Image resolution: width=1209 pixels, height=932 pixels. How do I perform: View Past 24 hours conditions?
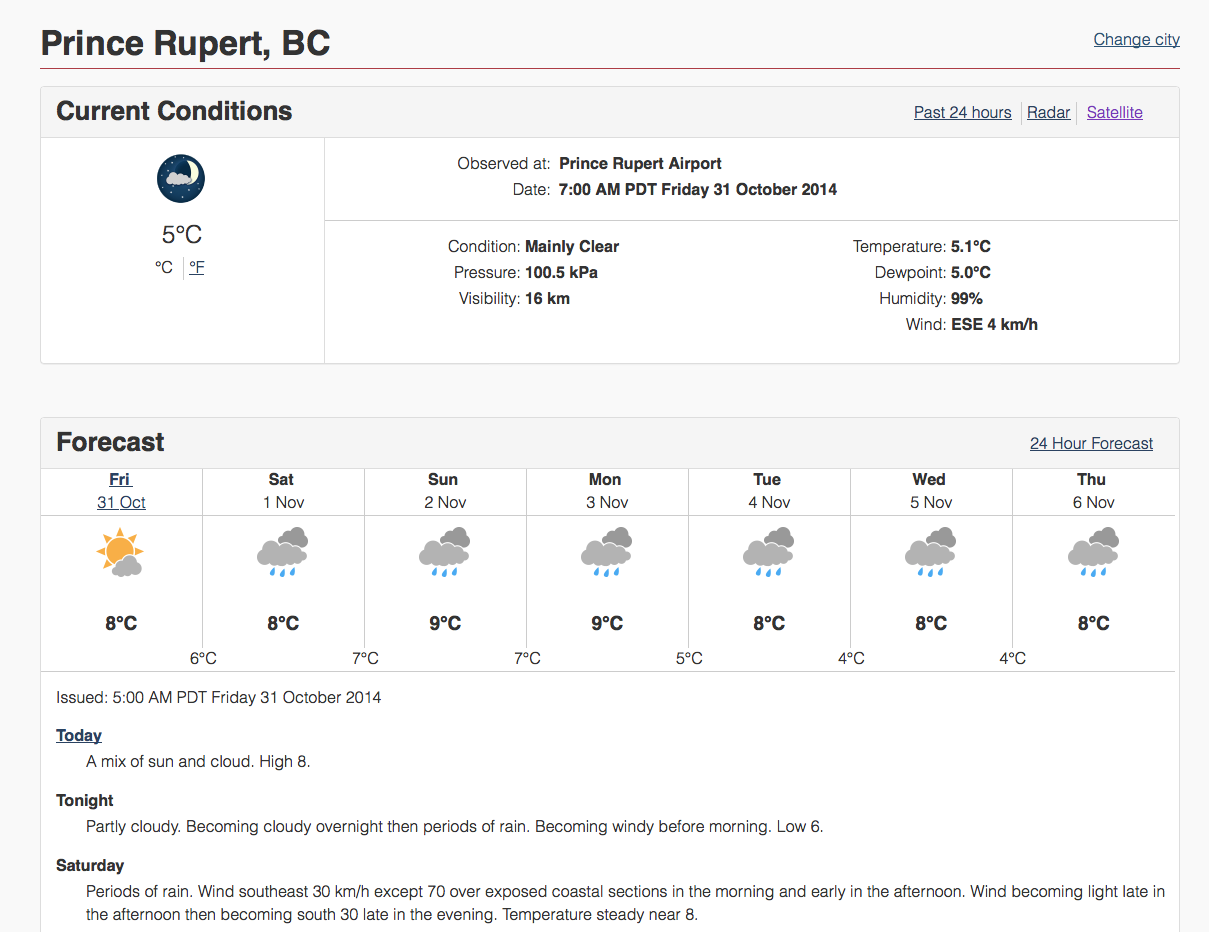(962, 112)
